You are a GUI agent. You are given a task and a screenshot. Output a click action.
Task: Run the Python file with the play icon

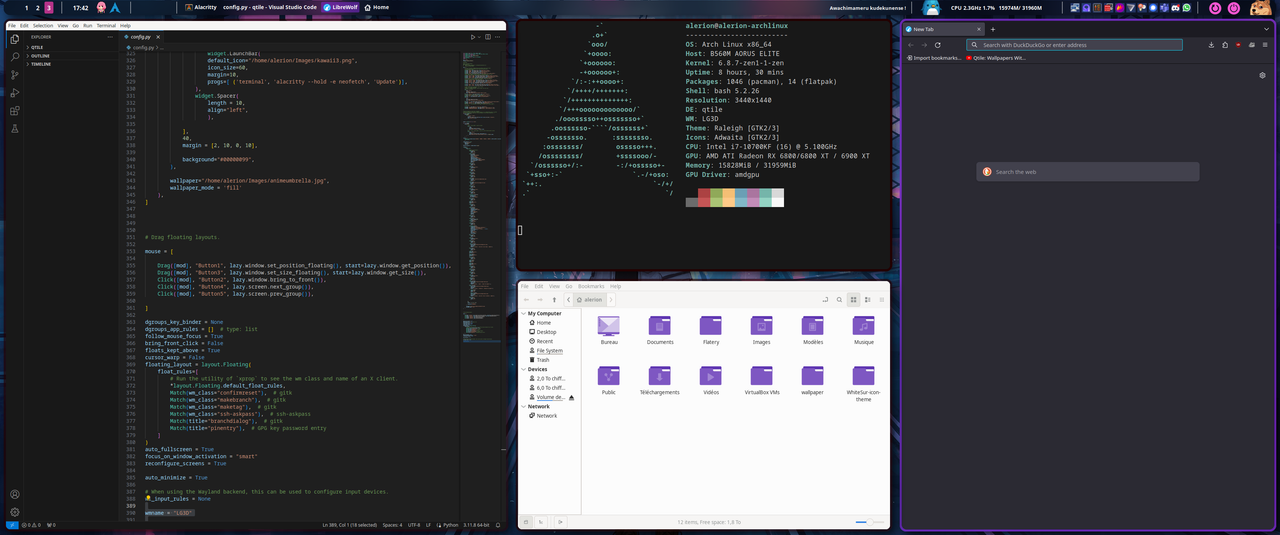[x=474, y=37]
